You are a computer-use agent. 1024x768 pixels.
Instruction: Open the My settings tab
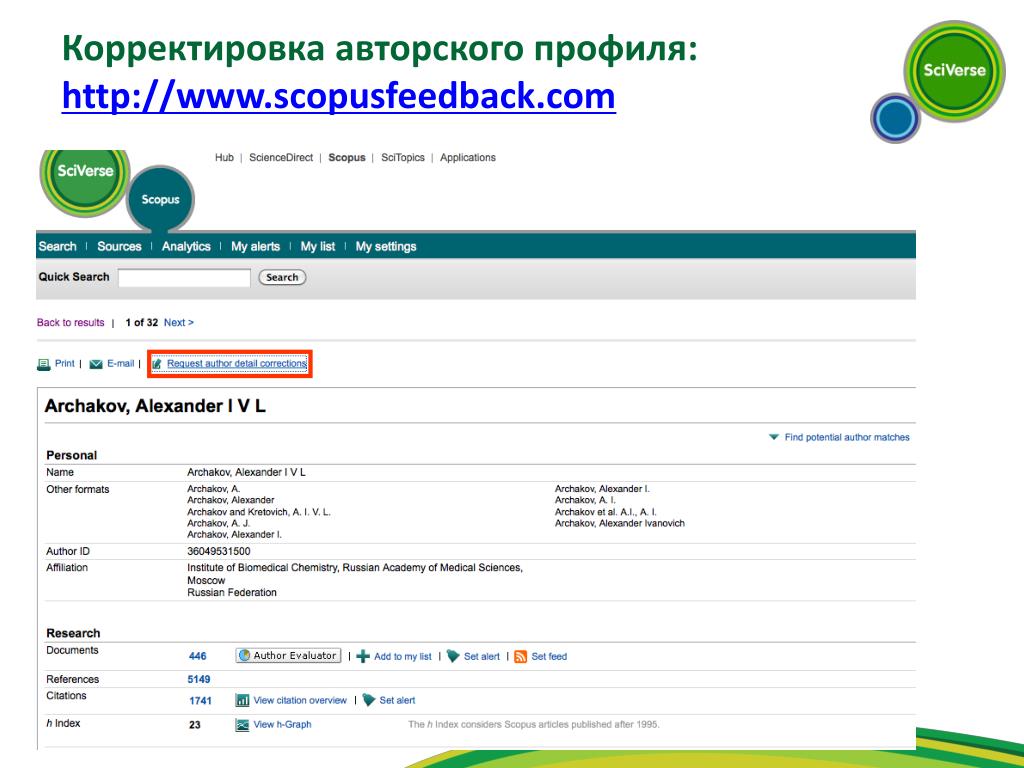point(386,246)
